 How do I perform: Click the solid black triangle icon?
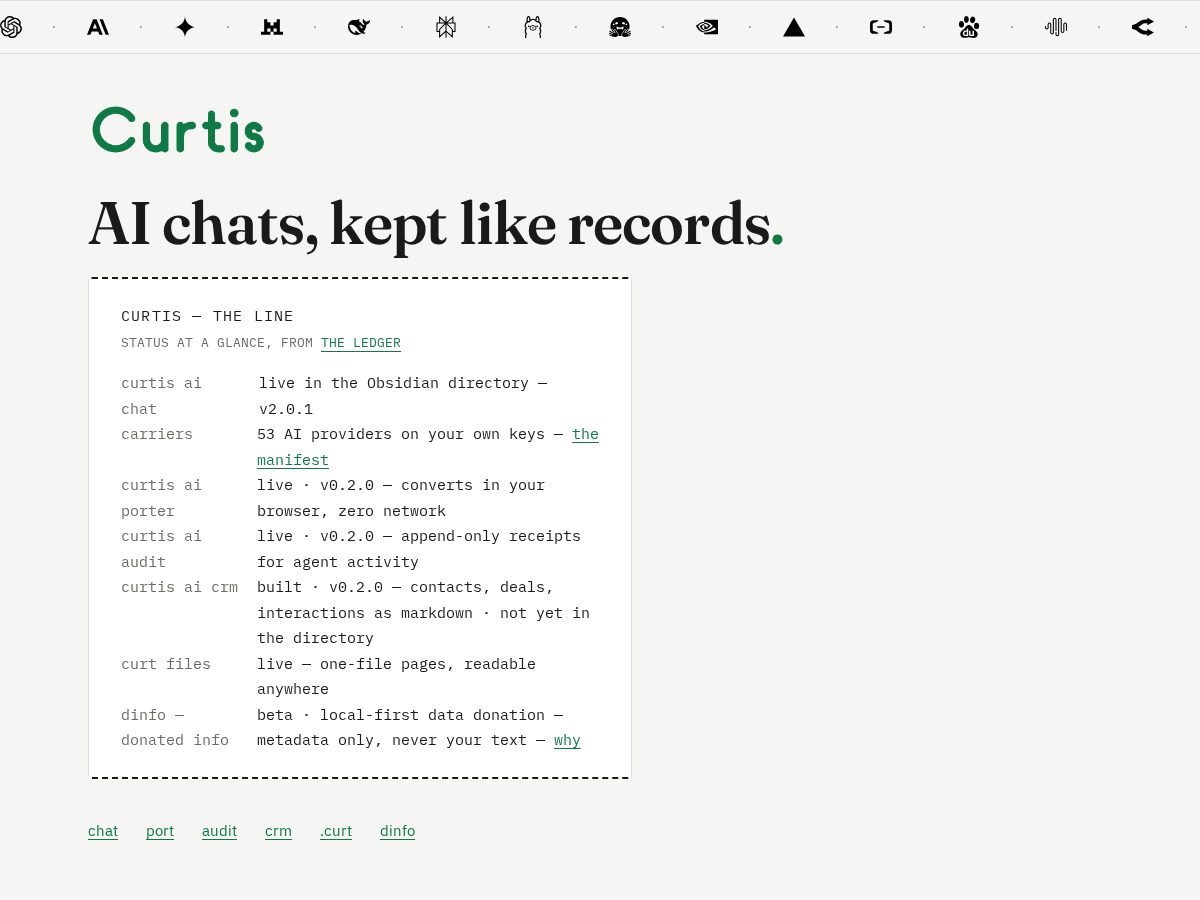tap(794, 27)
